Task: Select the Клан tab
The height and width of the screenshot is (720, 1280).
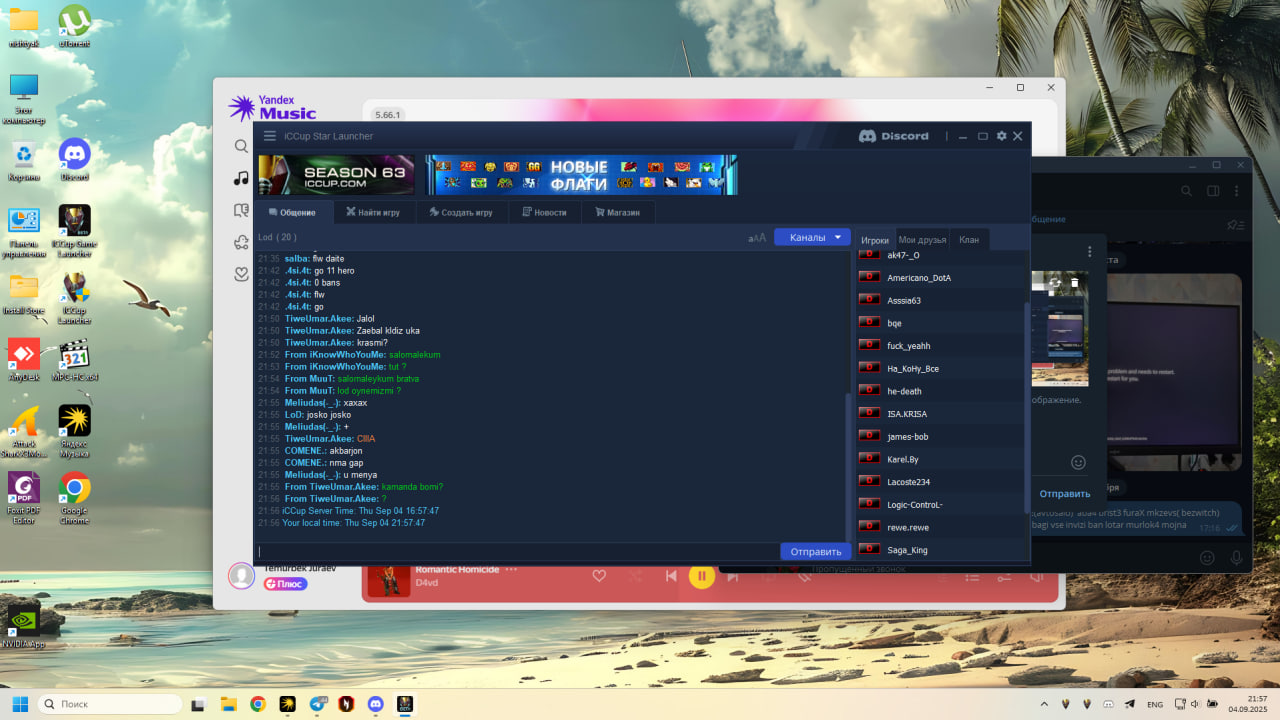Action: [969, 240]
